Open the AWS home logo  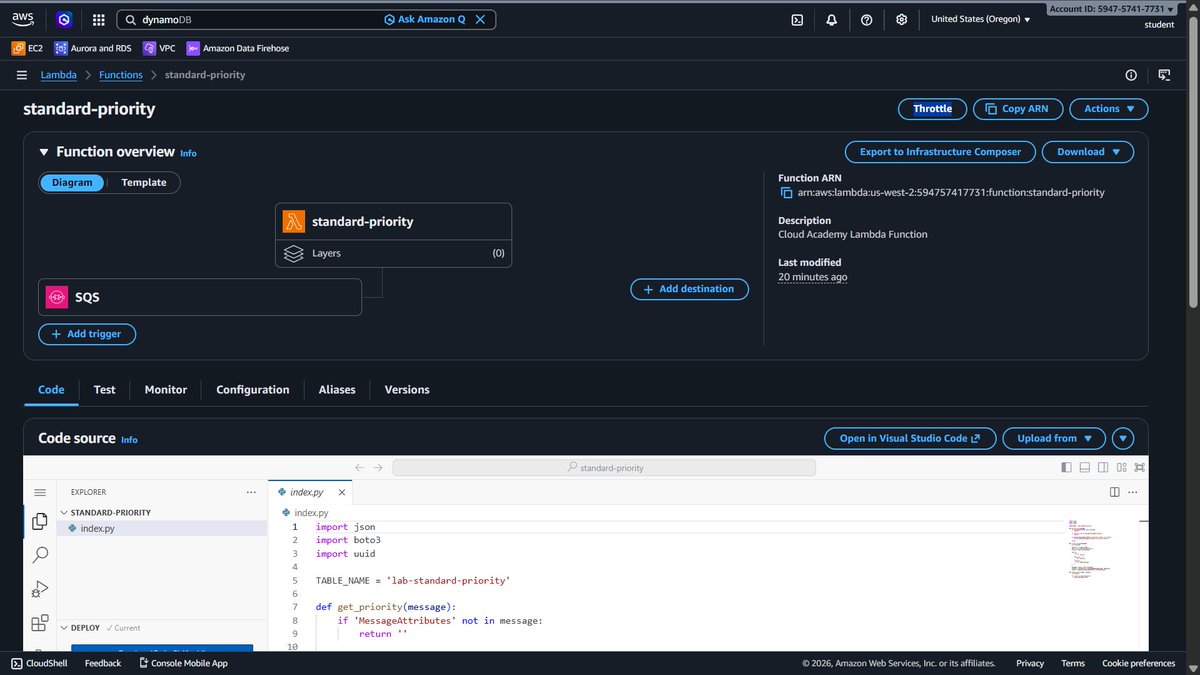23,19
